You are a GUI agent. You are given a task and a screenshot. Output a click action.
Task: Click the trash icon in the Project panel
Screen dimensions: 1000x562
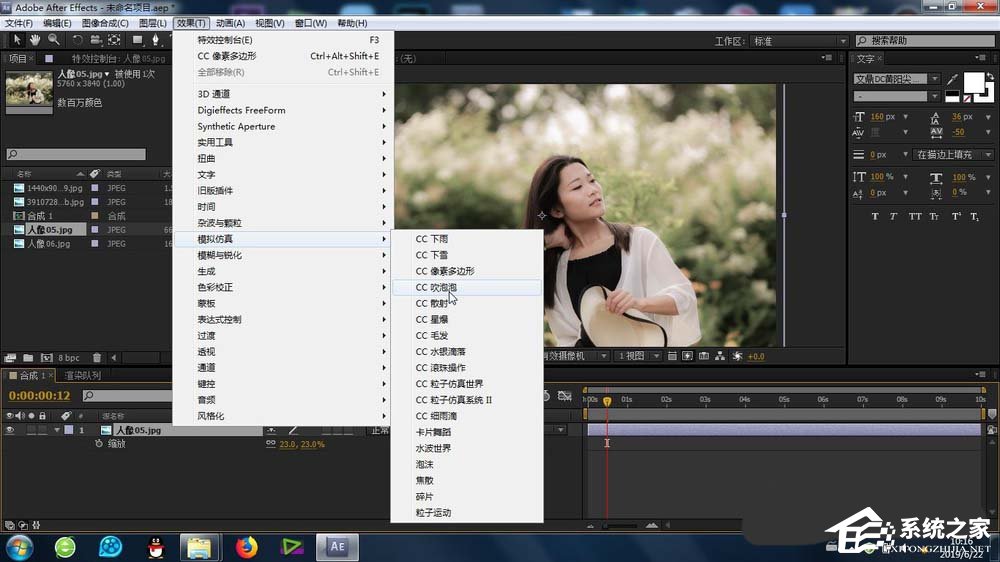coord(97,357)
